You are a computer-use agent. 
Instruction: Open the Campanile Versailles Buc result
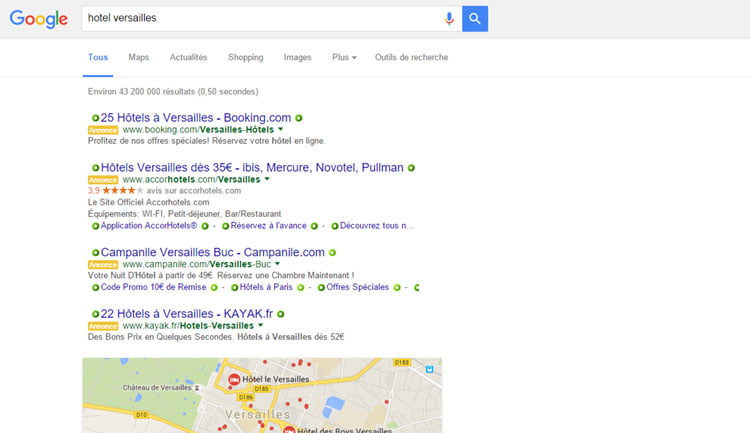tap(213, 253)
